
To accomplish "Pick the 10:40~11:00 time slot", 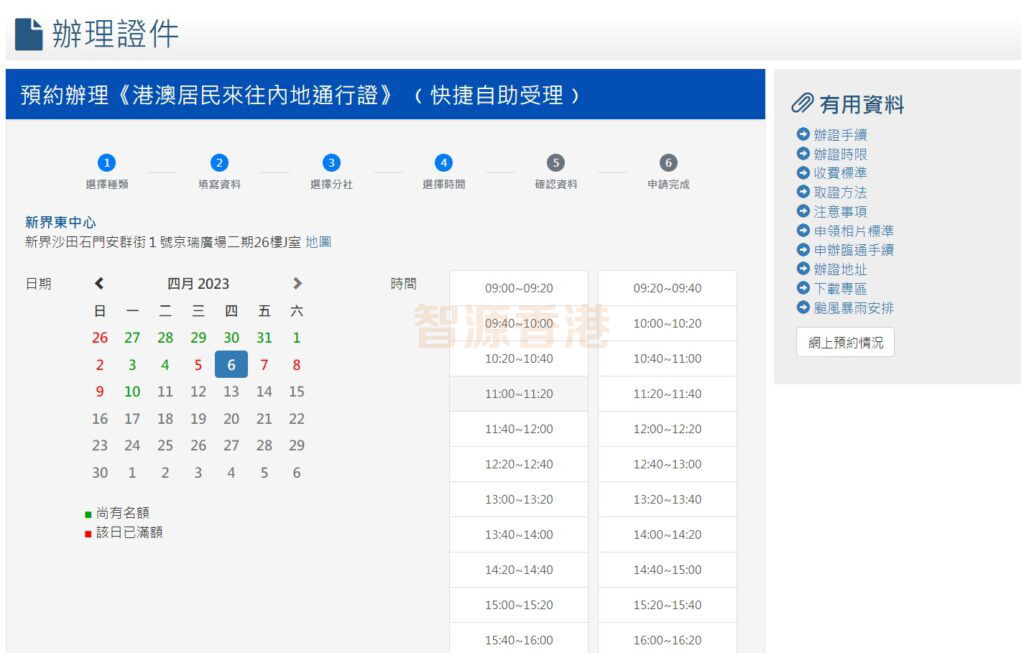I will [x=667, y=358].
